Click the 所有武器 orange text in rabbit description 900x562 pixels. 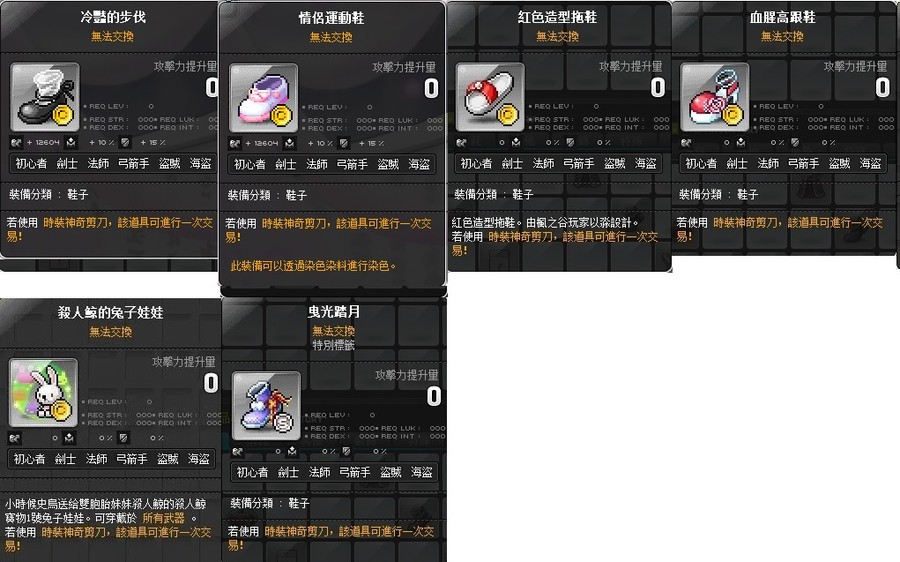click(x=164, y=518)
